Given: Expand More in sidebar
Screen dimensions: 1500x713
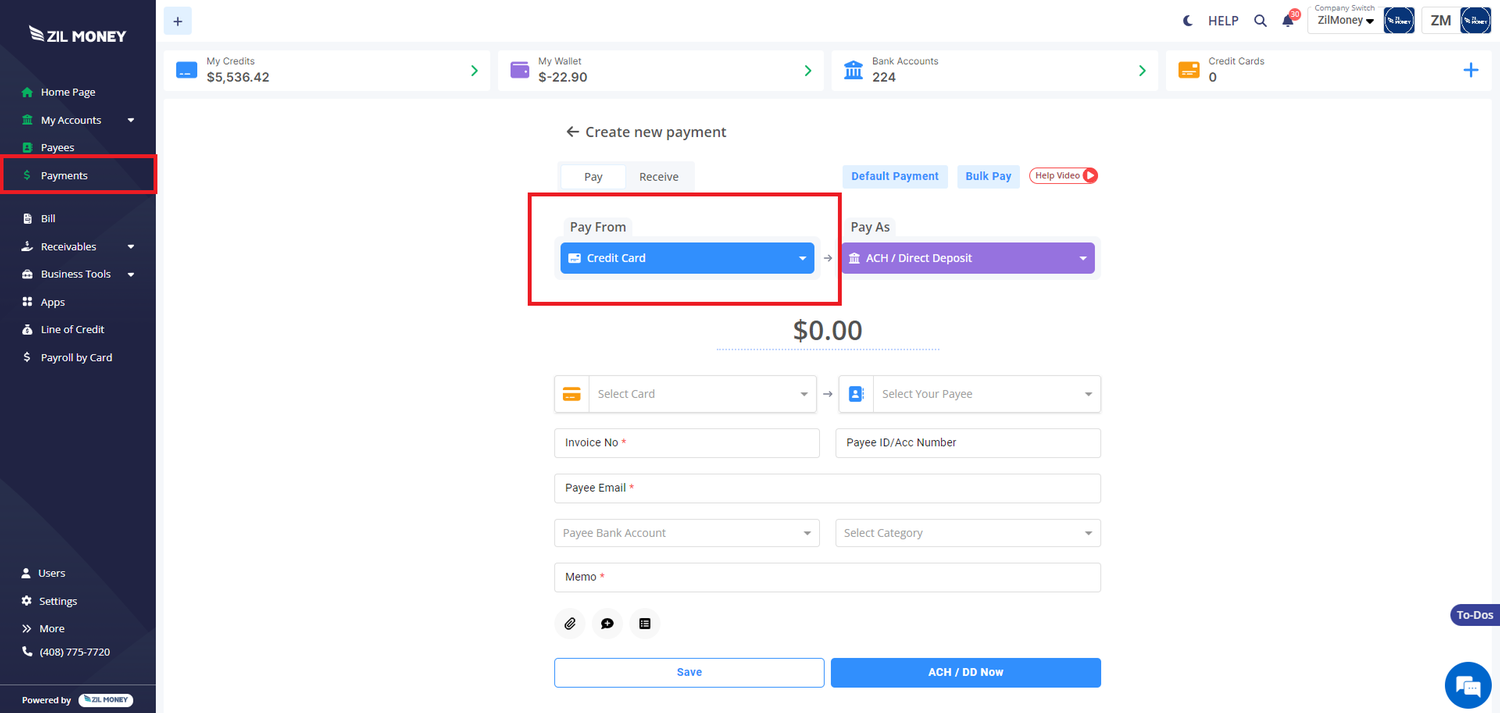Looking at the screenshot, I should click(52, 629).
